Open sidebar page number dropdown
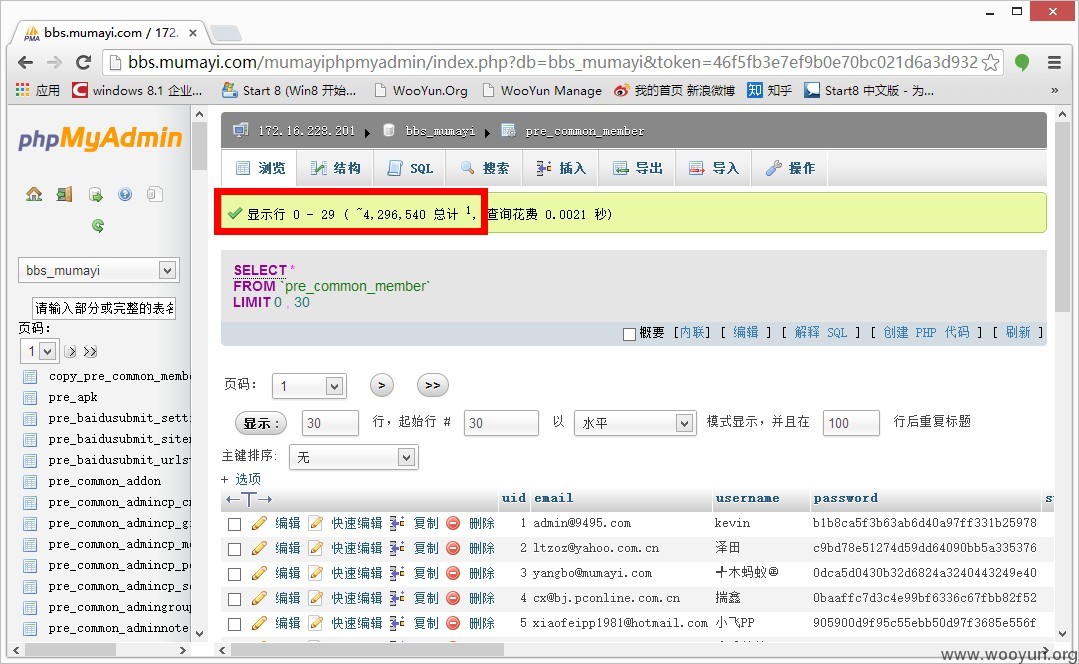 [x=39, y=352]
